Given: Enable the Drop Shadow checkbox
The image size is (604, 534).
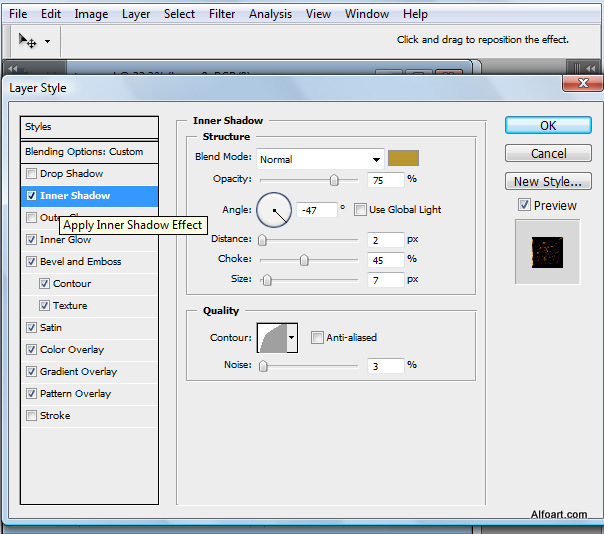Looking at the screenshot, I should [32, 174].
